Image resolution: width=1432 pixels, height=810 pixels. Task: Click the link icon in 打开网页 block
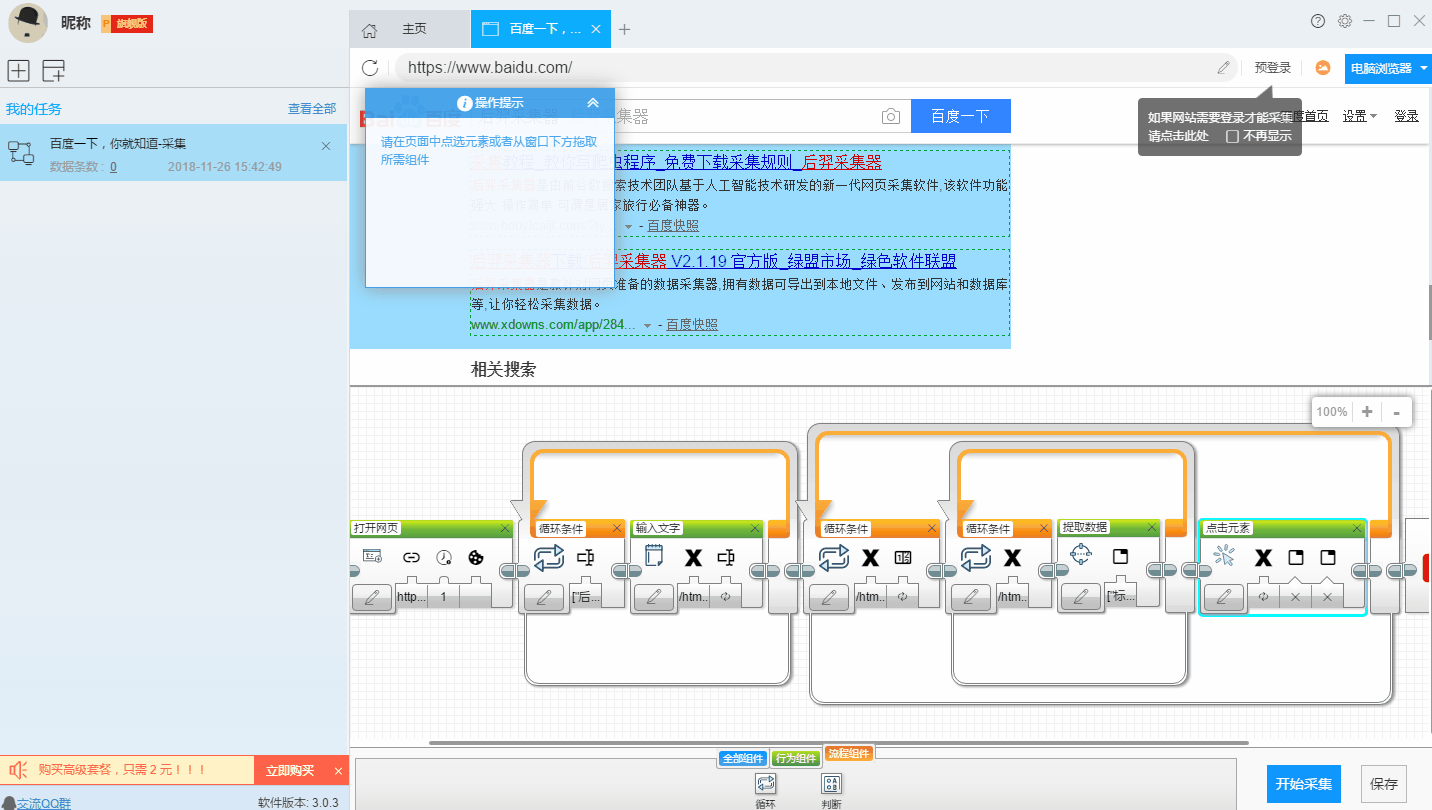click(x=411, y=557)
